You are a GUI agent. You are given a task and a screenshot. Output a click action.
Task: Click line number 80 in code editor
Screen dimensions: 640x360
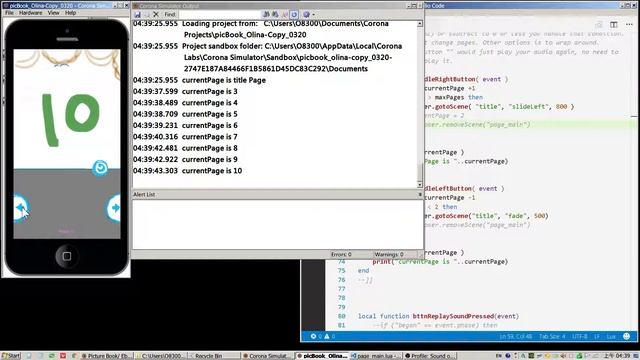pyautogui.click(x=341, y=316)
